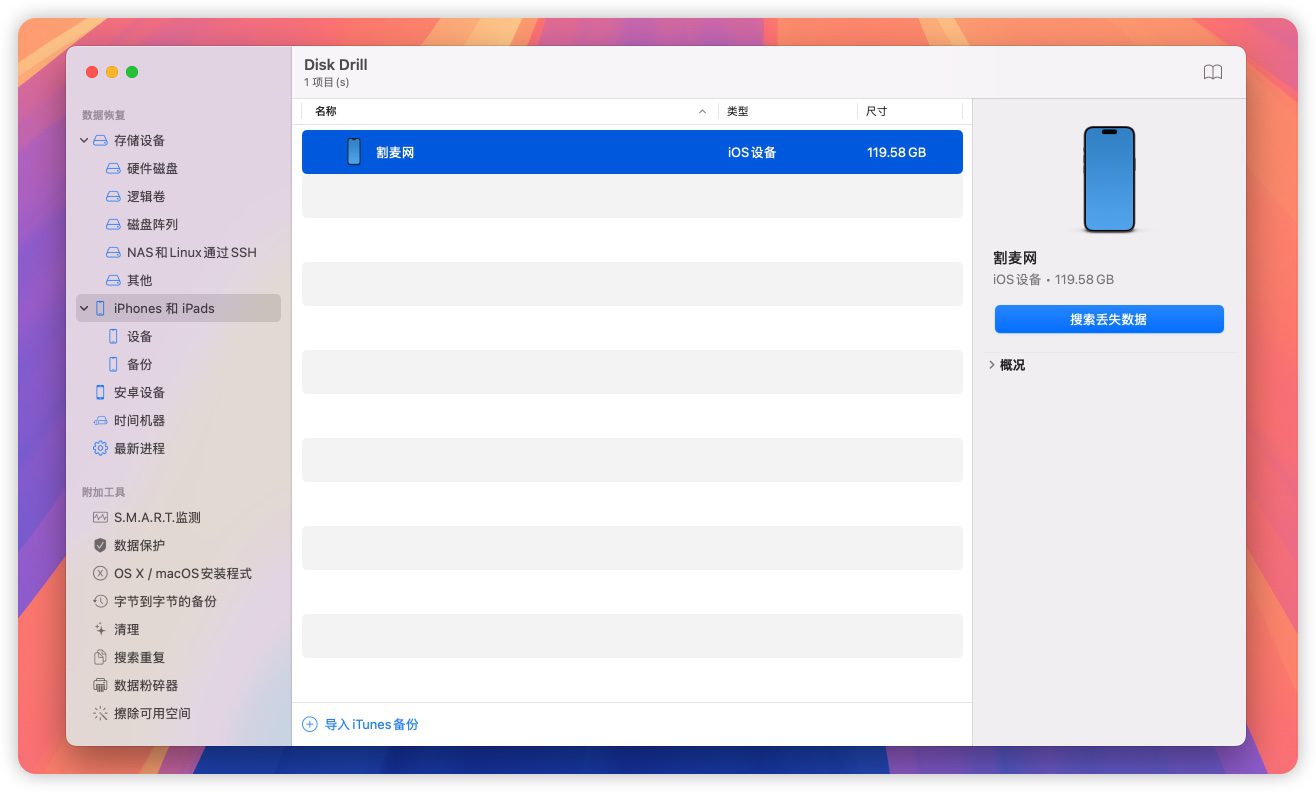This screenshot has height=792, width=1316.
Task: Select 备份 under iPhones 和 iPads
Action: point(139,365)
